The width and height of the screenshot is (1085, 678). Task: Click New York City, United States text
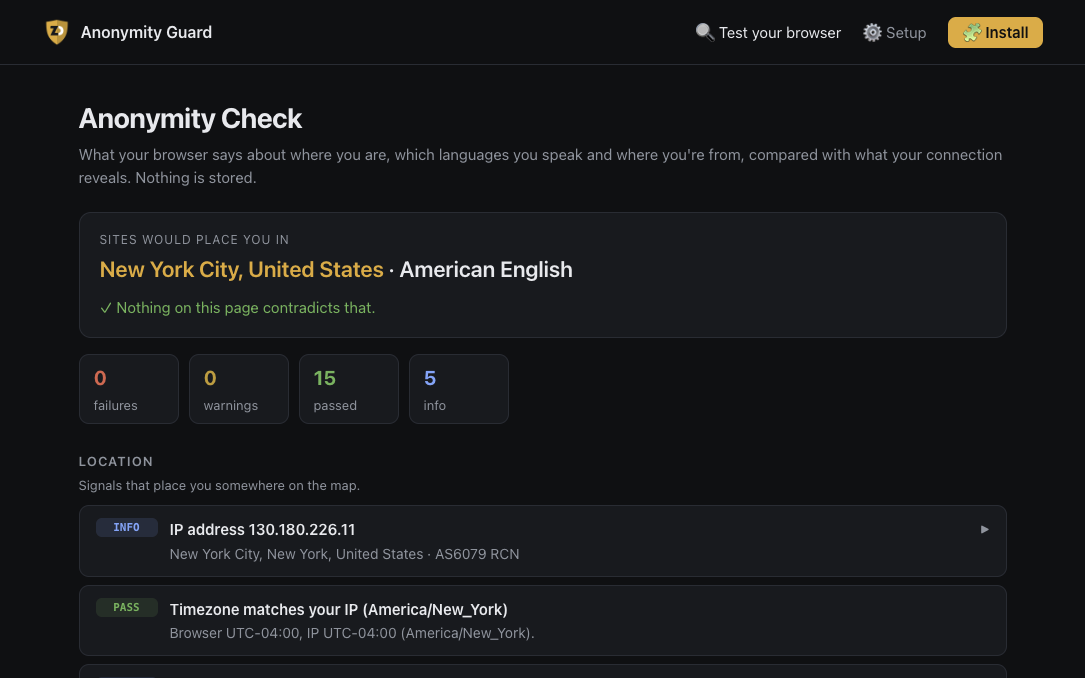click(x=241, y=269)
